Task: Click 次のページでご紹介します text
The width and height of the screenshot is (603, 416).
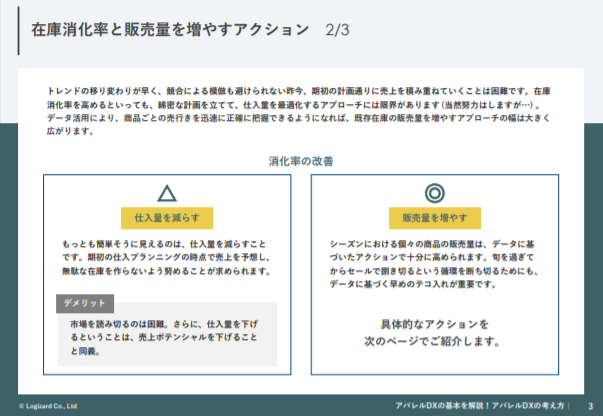Action: click(x=434, y=341)
